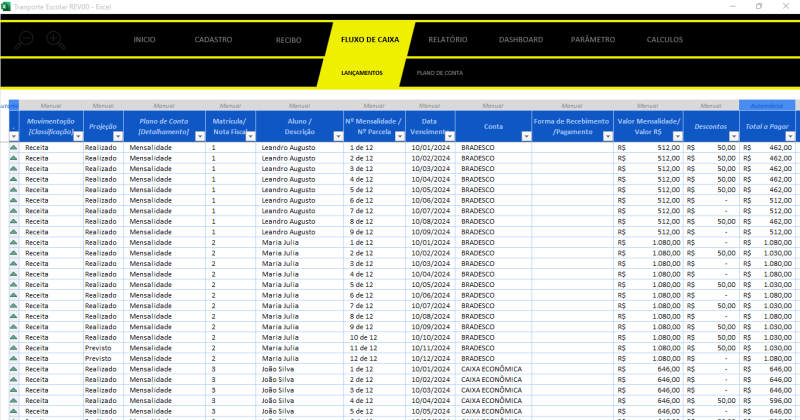The image size is (800, 420).
Task: Switch to the DASHBOARD tab
Action: click(x=521, y=40)
